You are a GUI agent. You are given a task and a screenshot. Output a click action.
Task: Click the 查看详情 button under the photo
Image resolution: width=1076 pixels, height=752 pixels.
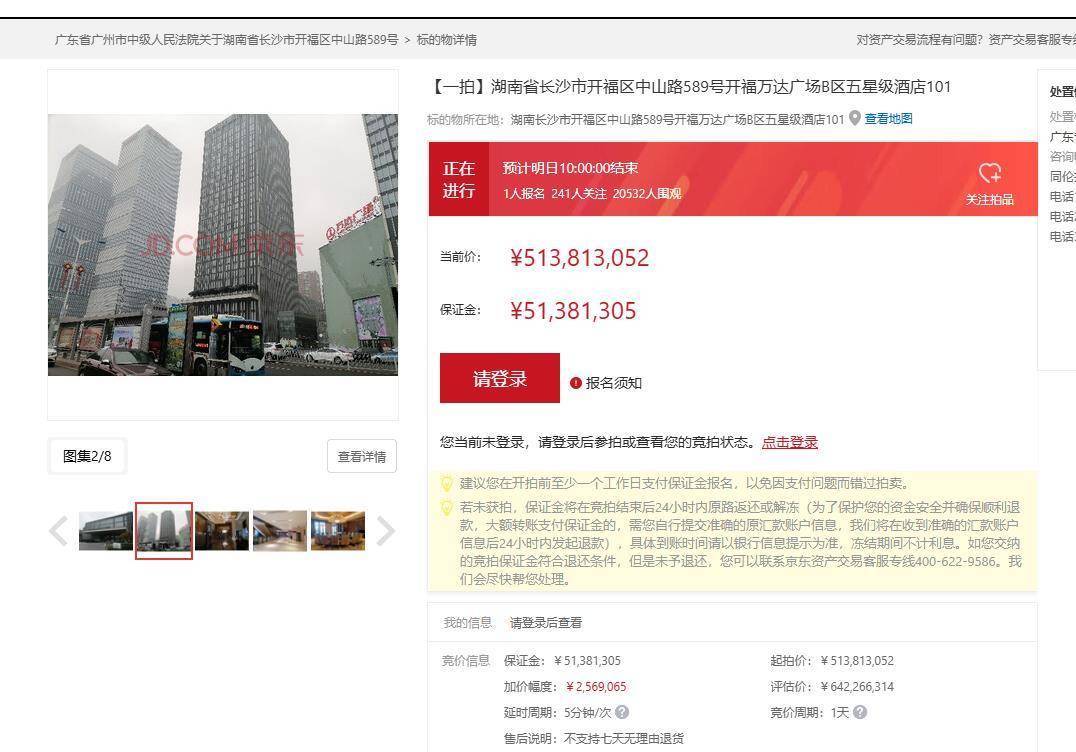[x=362, y=456]
